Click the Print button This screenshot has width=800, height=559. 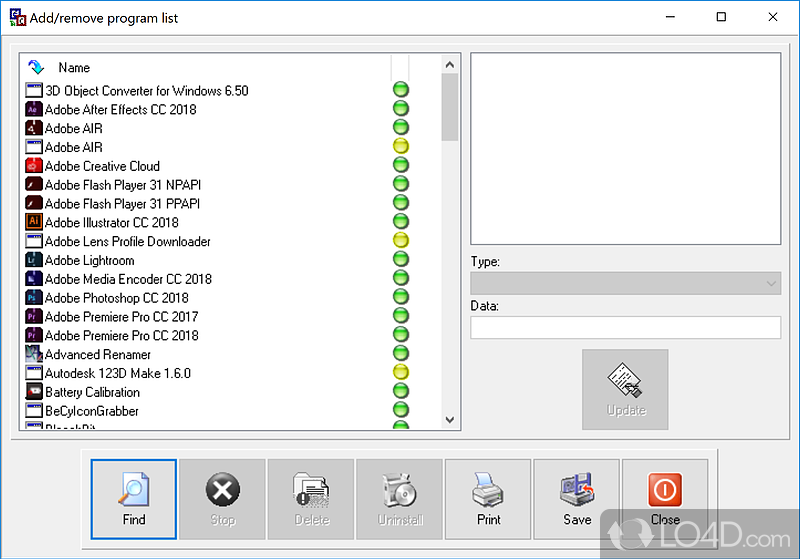point(488,499)
